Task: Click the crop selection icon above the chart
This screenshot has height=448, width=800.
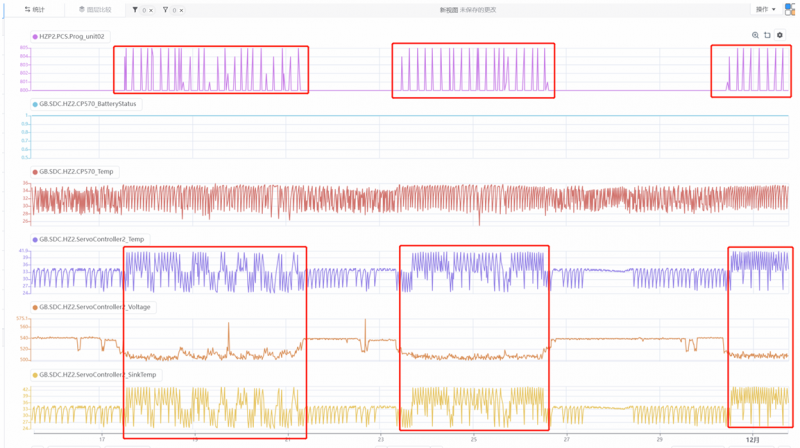Action: coord(767,35)
